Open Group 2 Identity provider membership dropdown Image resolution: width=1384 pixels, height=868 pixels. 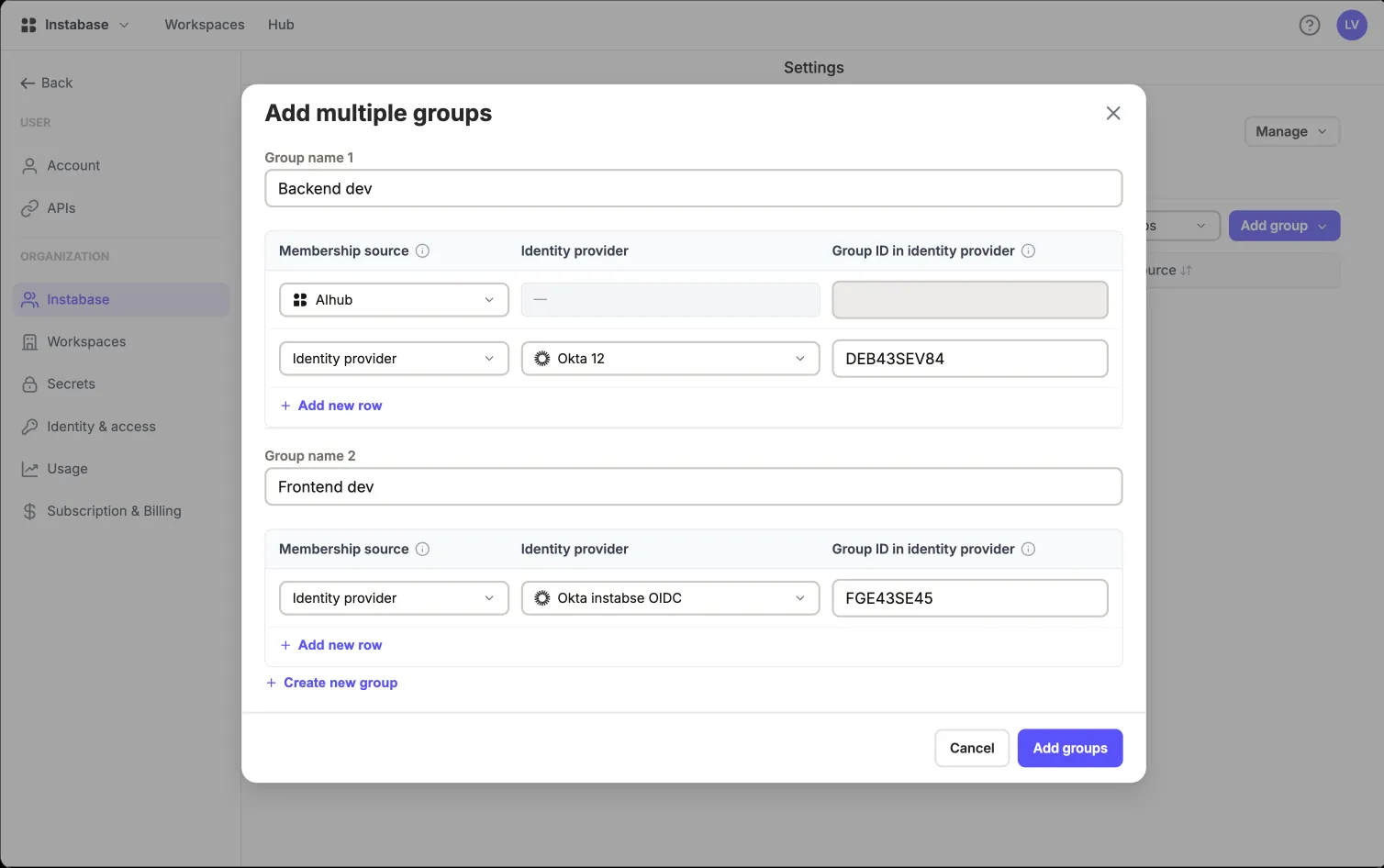pyautogui.click(x=394, y=598)
